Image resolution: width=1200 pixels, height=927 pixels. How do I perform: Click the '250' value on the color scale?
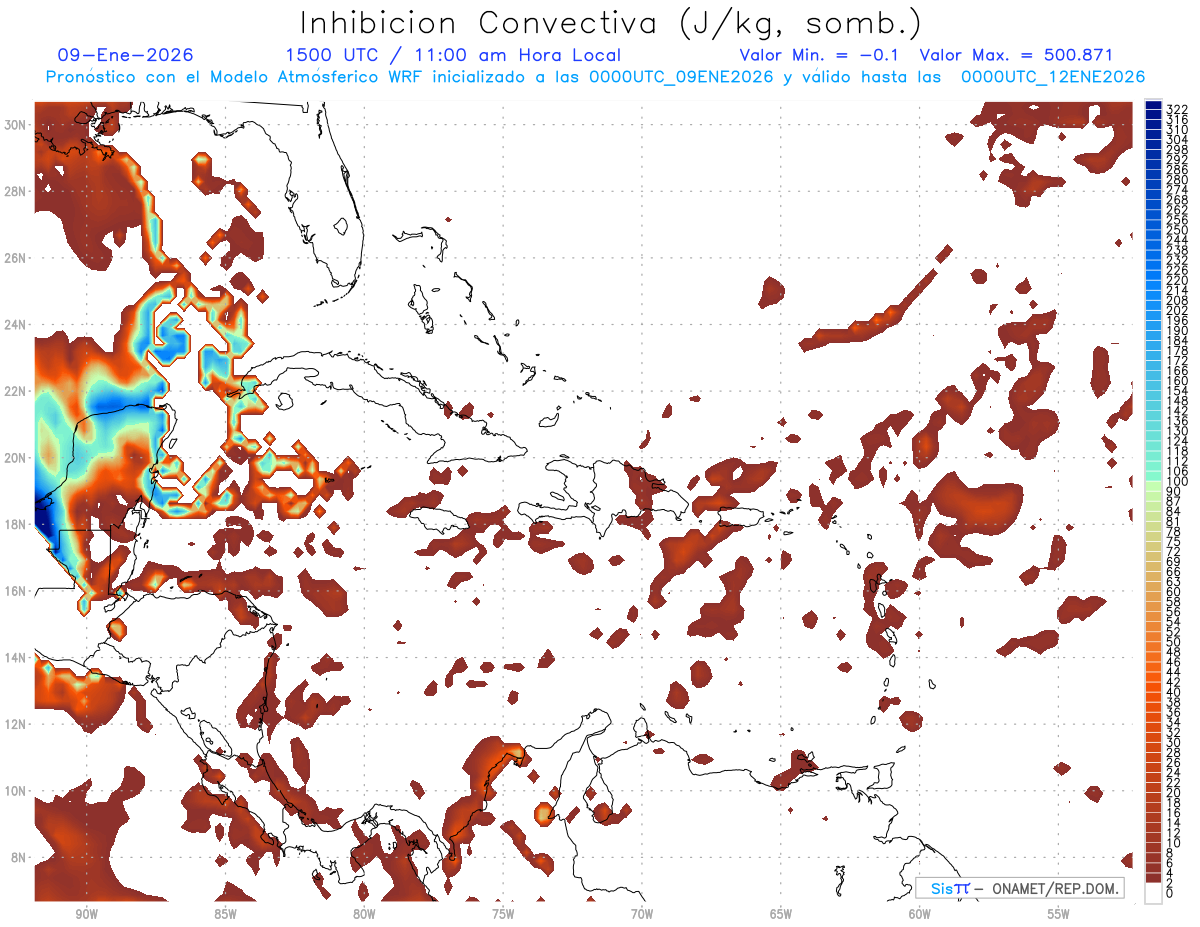pos(1178,230)
